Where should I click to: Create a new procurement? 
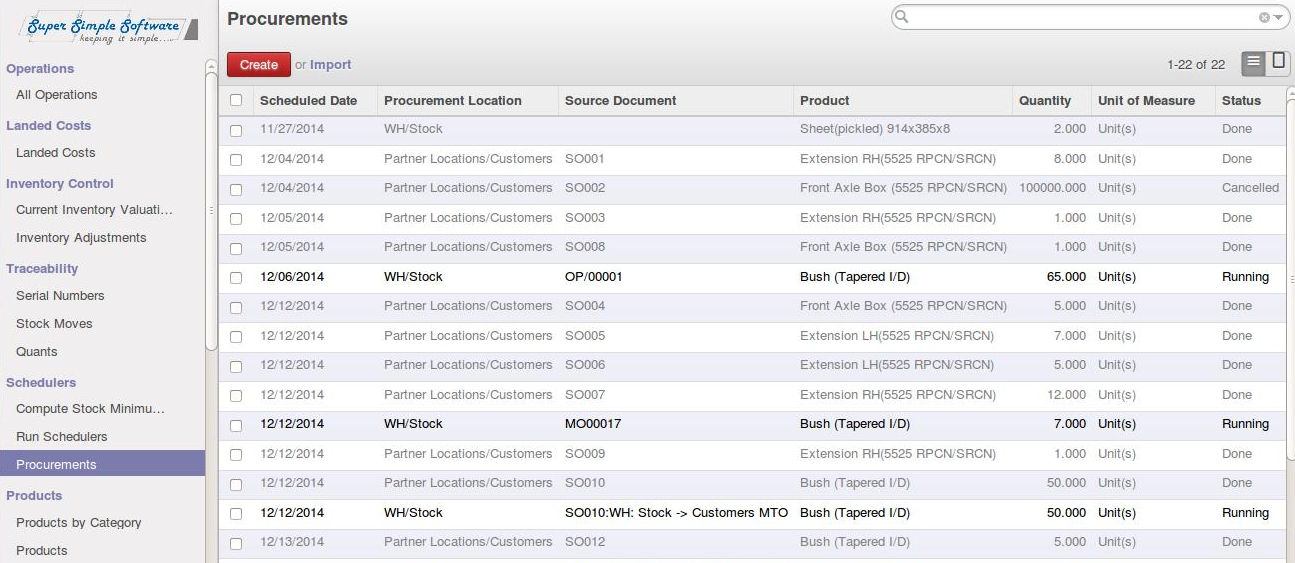pyautogui.click(x=259, y=64)
